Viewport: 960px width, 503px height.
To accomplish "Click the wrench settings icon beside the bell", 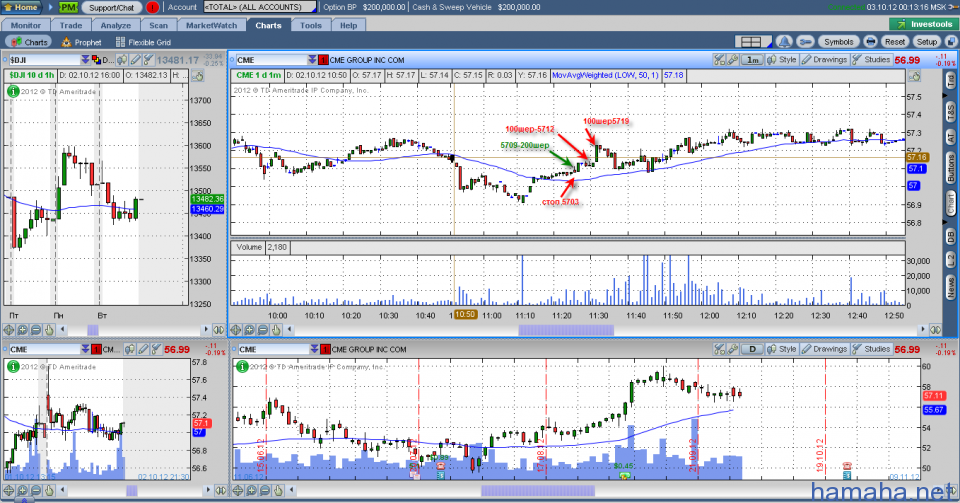I will click(806, 42).
